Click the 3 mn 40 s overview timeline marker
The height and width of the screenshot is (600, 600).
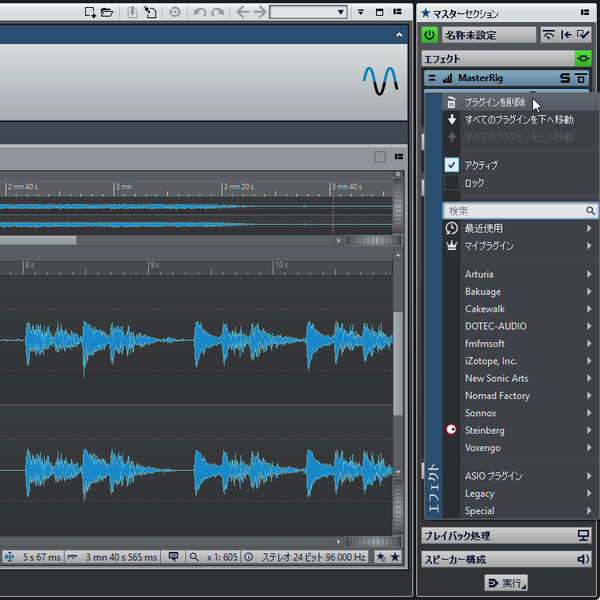pyautogui.click(x=346, y=187)
